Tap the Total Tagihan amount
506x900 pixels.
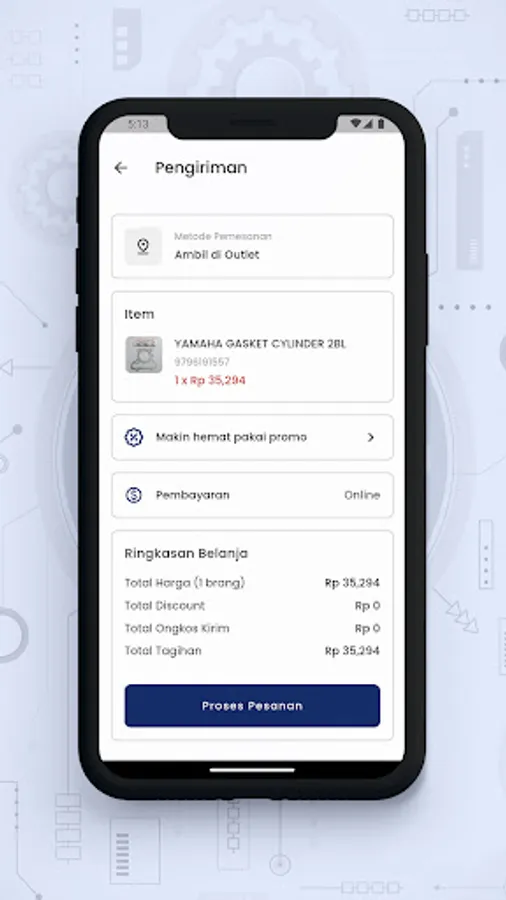click(352, 651)
